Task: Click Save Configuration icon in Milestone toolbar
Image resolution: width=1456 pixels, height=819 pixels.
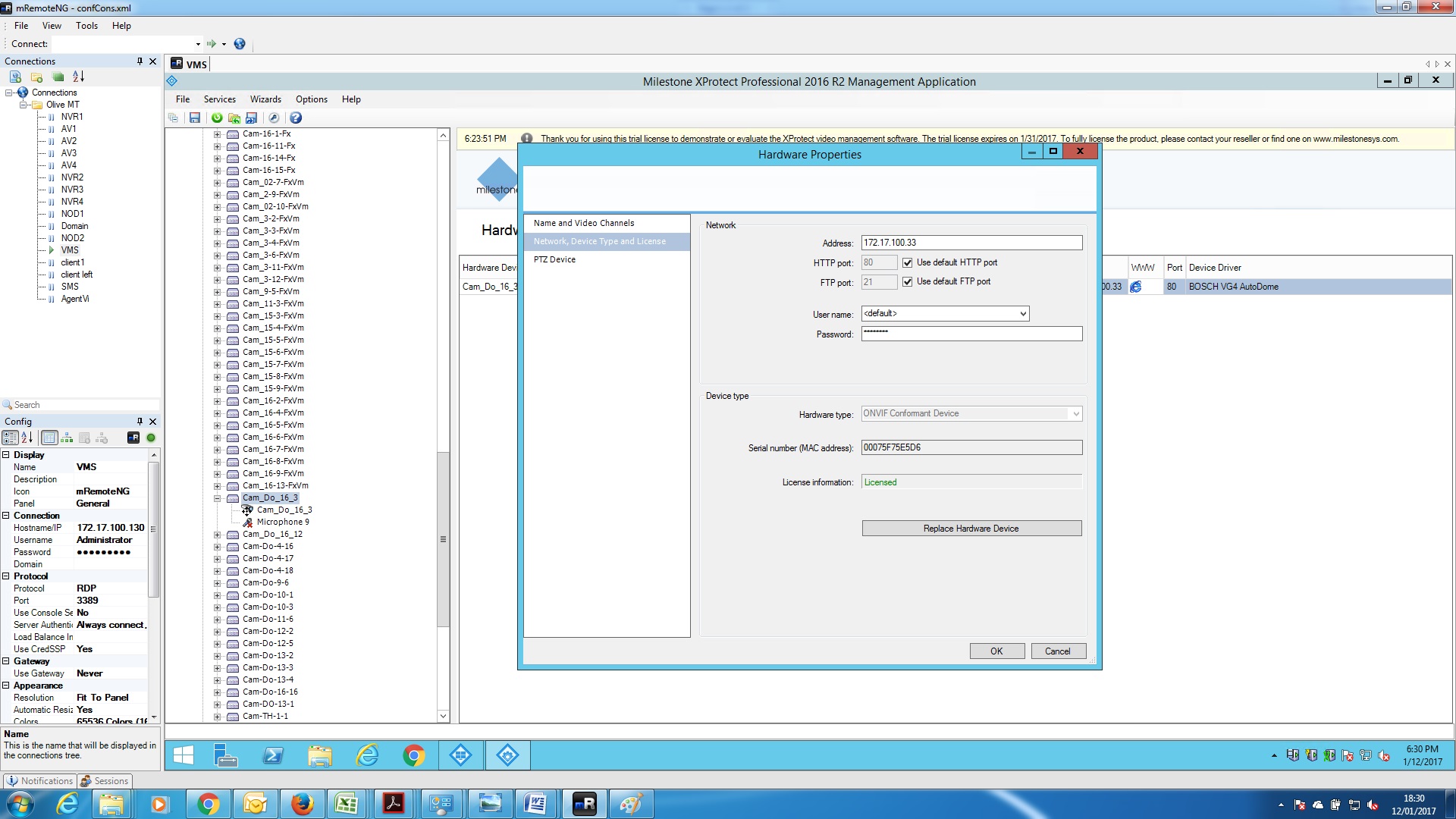Action: point(195,118)
